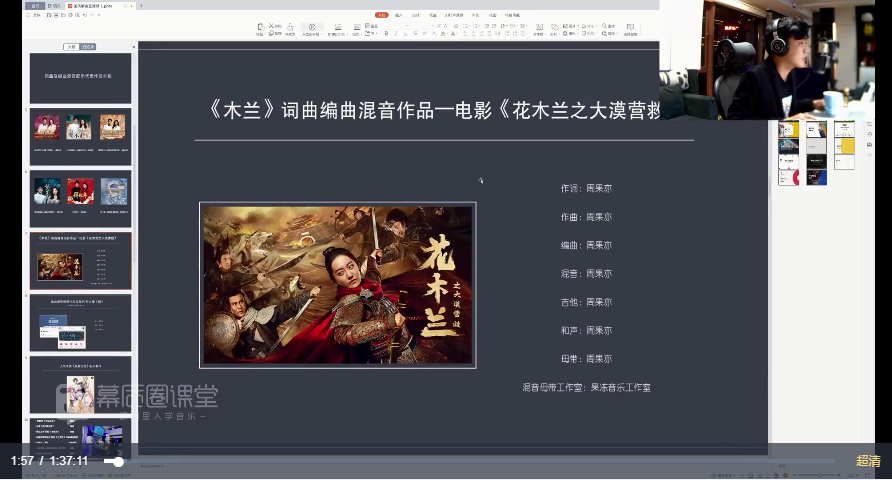
Task: Activate the Format Painter brush
Action: (x=290, y=27)
